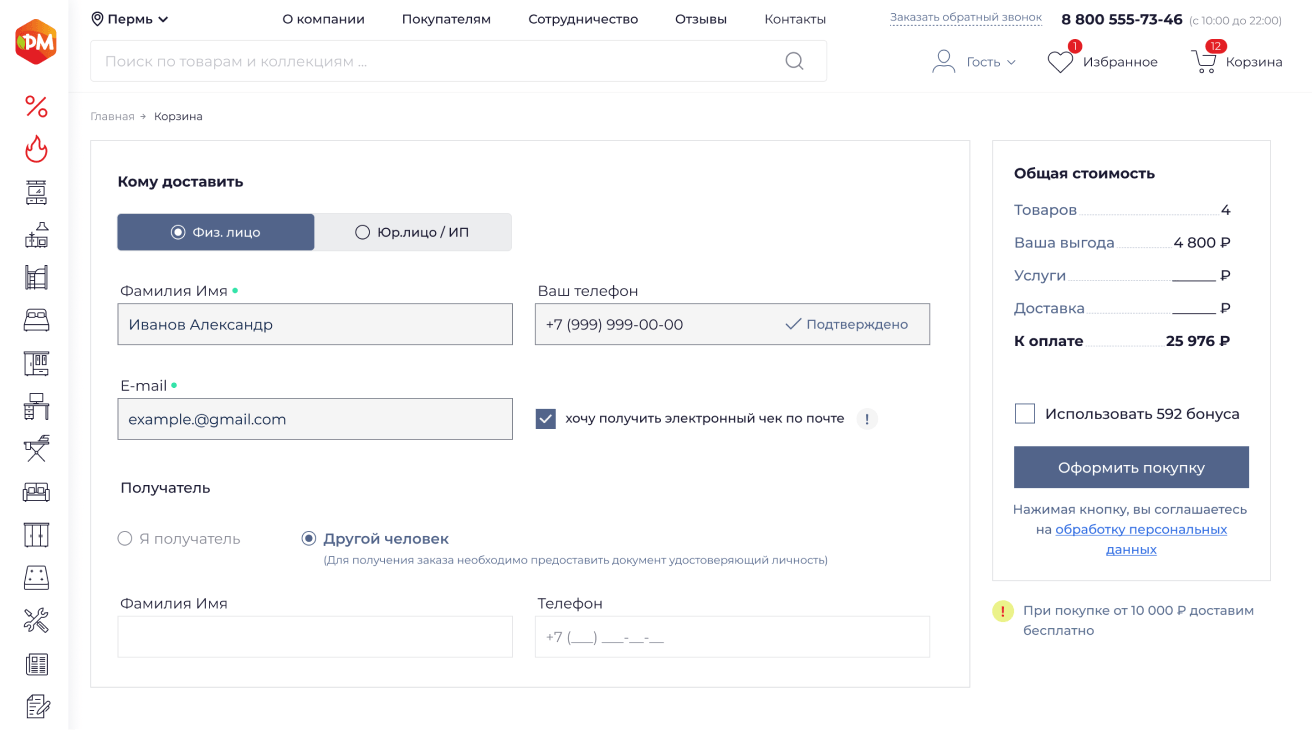The height and width of the screenshot is (730, 1312).
Task: Click the recipient Телефон input field
Action: 732,637
